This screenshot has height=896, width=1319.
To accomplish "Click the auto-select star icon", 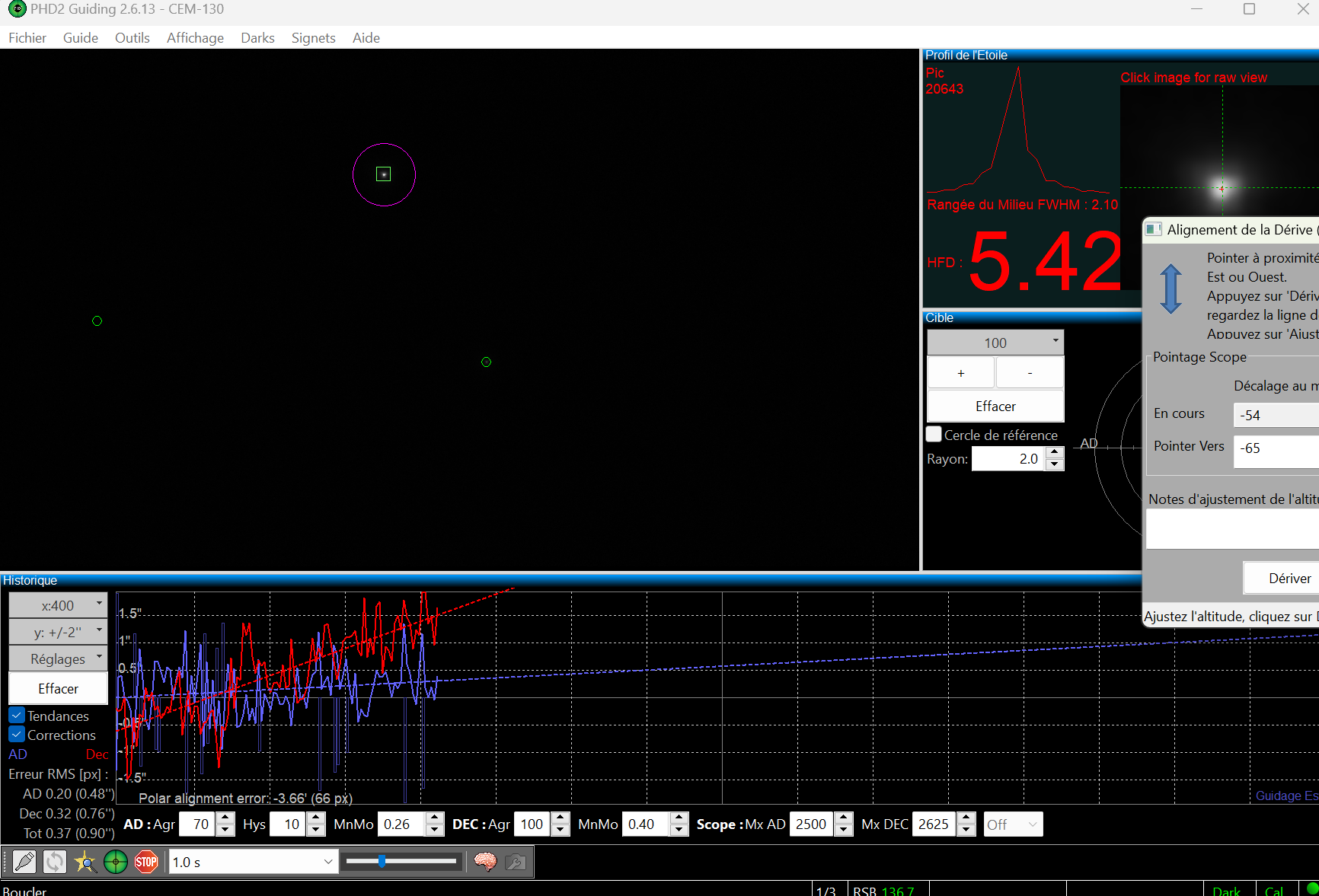I will pos(85,862).
